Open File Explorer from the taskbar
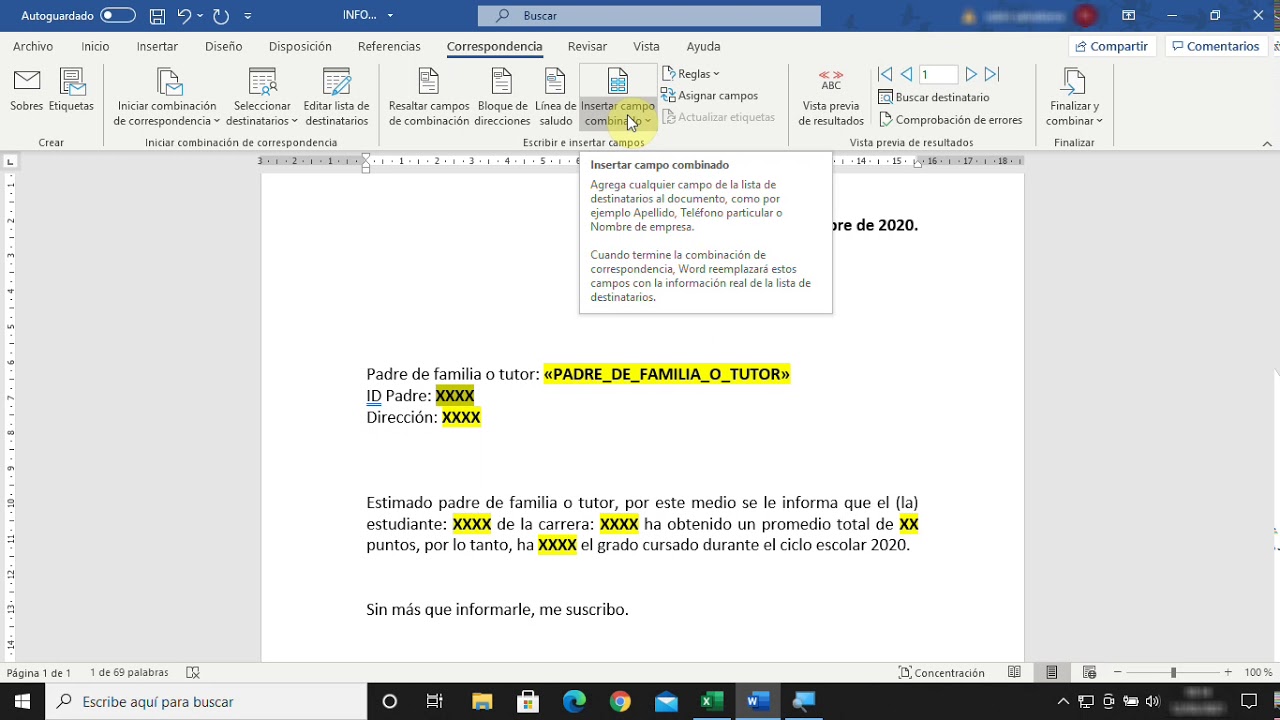 tap(482, 701)
